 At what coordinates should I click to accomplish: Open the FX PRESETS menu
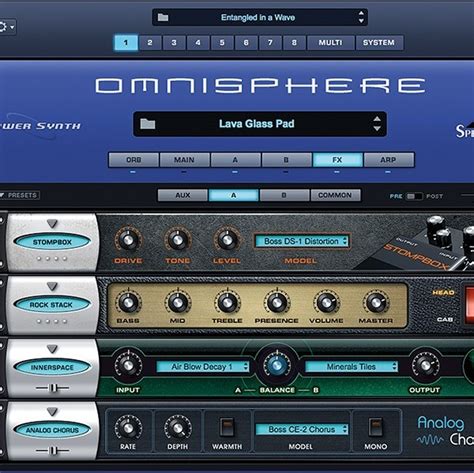coord(20,195)
